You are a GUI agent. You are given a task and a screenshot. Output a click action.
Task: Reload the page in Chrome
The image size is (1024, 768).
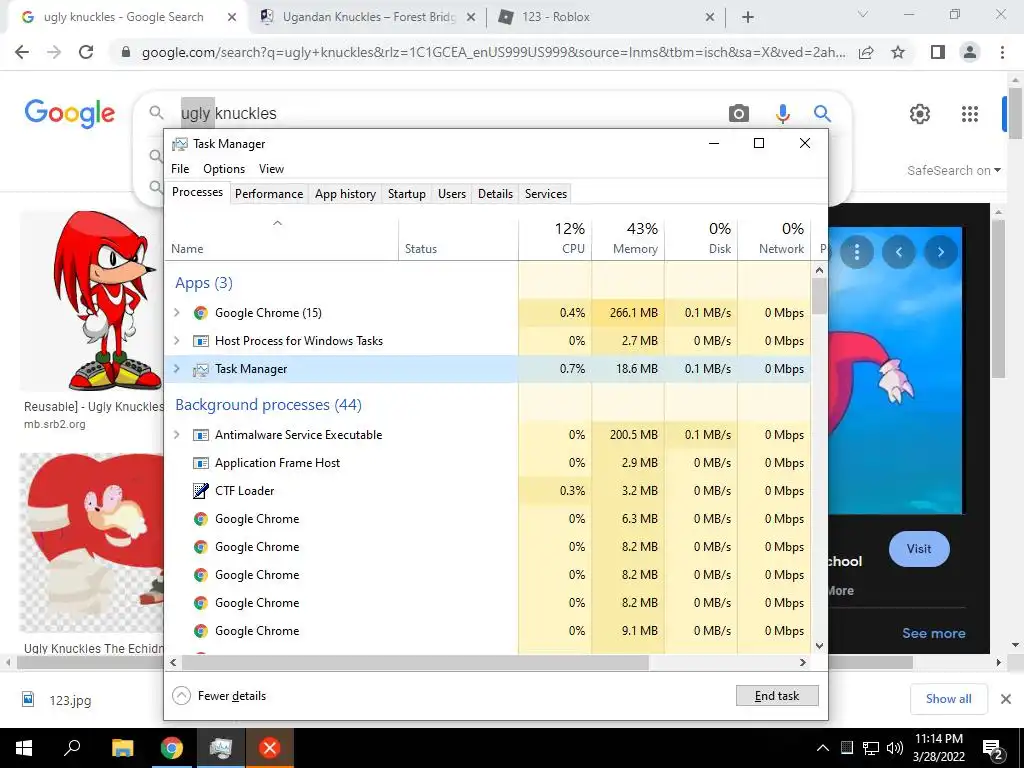coord(86,52)
